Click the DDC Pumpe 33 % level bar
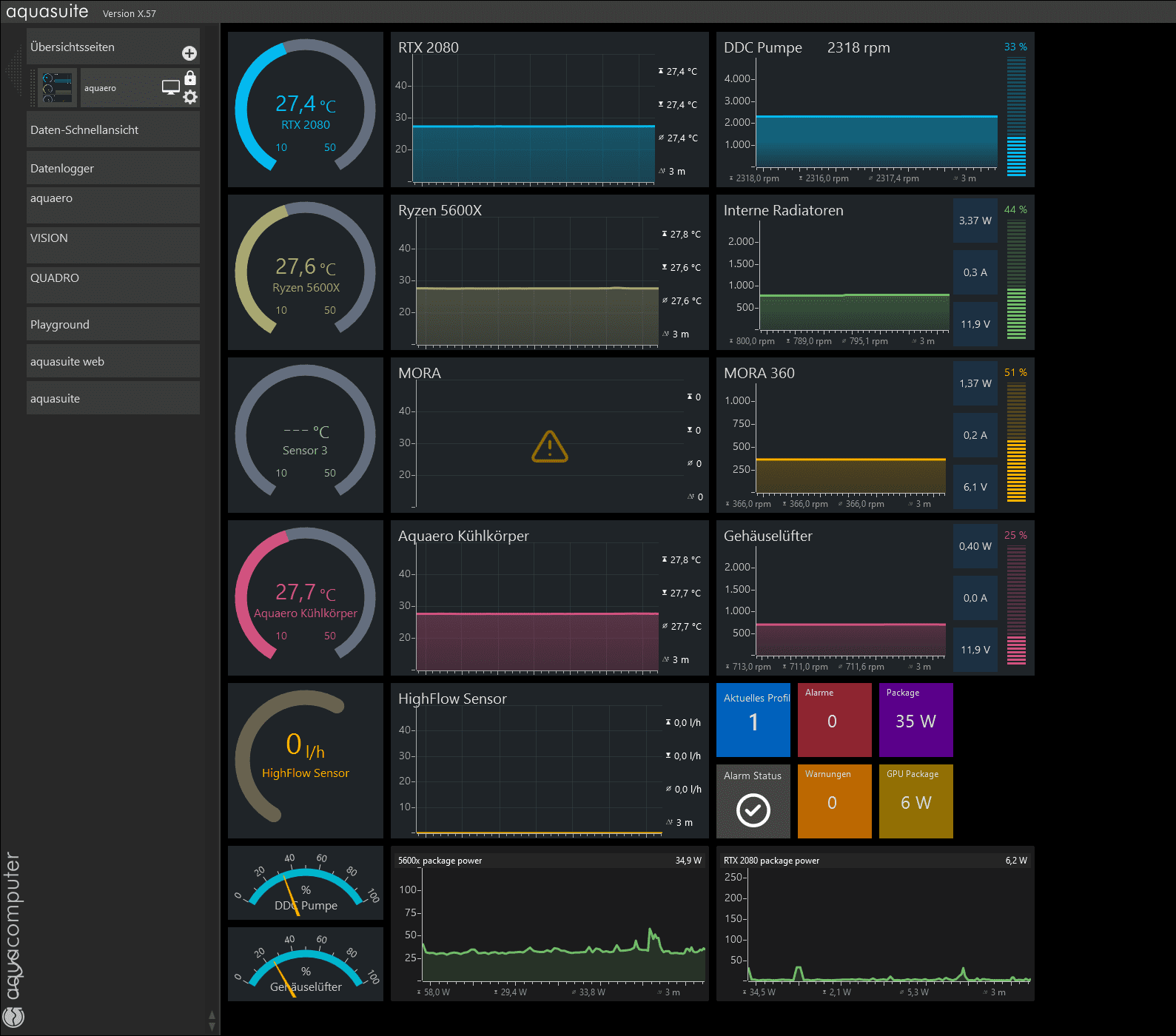Viewport: 1176px width, 1036px height. [1016, 117]
